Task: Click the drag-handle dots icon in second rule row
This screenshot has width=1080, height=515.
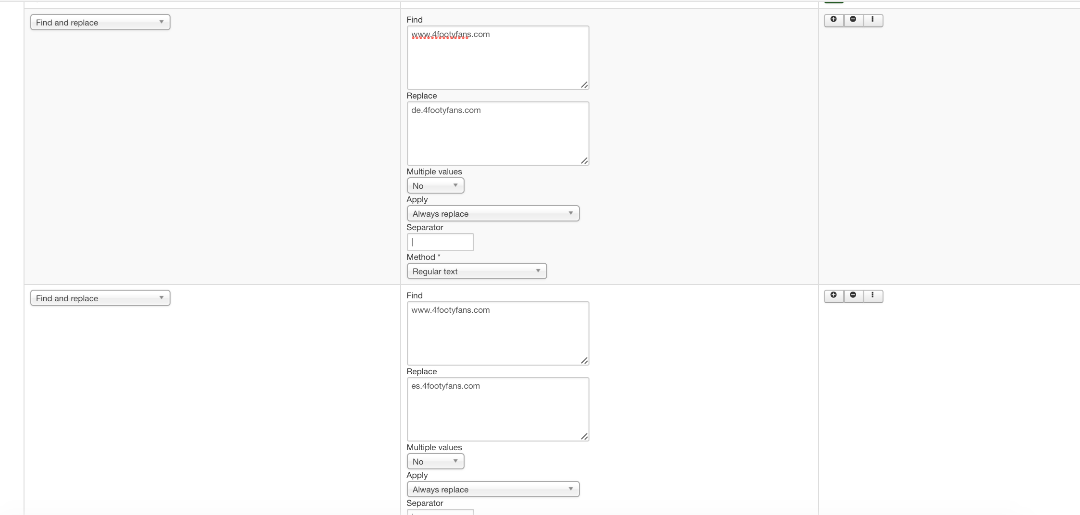Action: (x=873, y=296)
